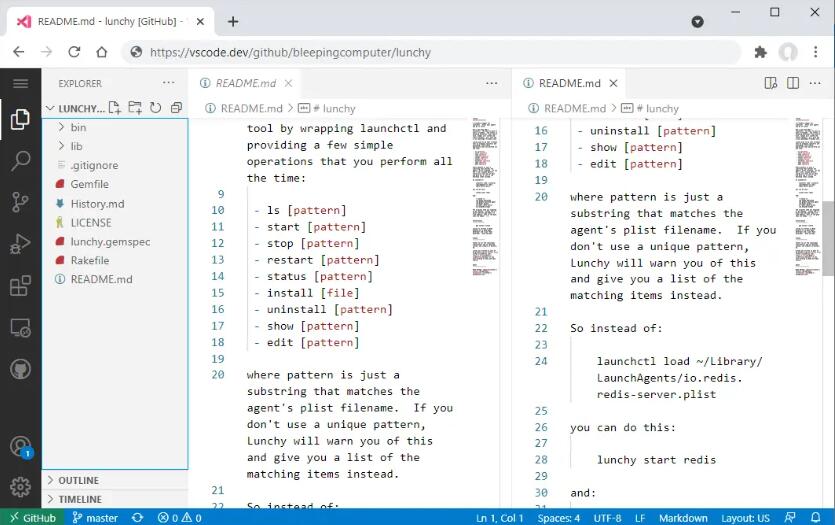Expand the TIMELINE section
The width and height of the screenshot is (835, 525).
pos(114,499)
